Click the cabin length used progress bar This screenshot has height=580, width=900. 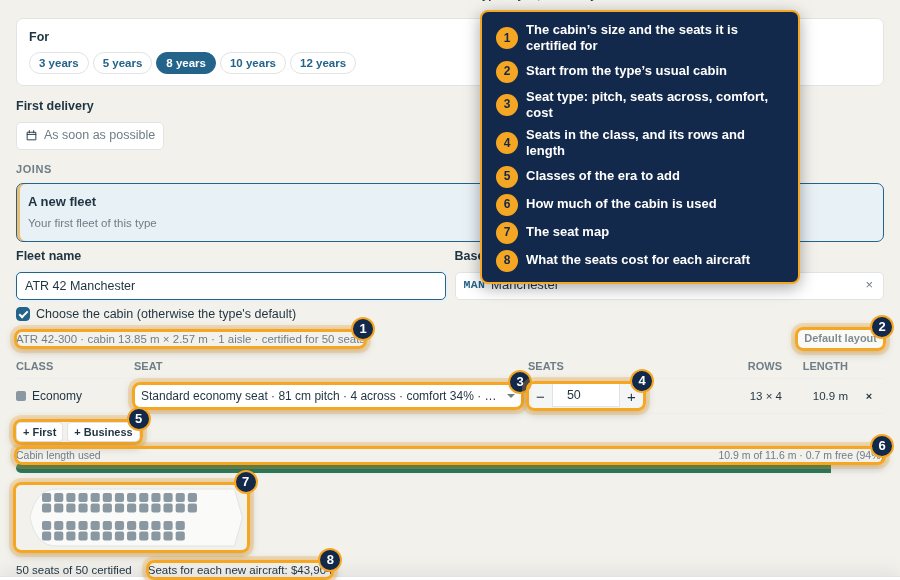point(450,469)
